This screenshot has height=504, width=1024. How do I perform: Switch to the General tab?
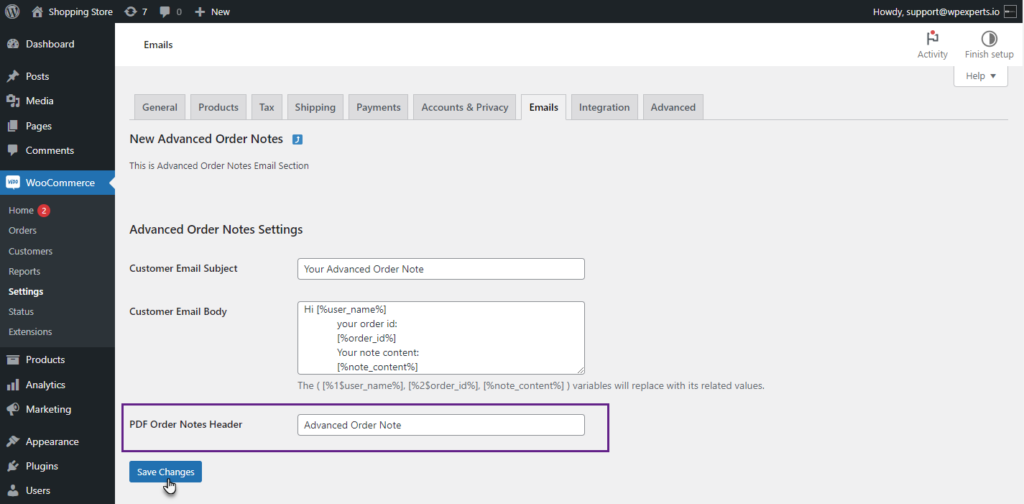[160, 107]
